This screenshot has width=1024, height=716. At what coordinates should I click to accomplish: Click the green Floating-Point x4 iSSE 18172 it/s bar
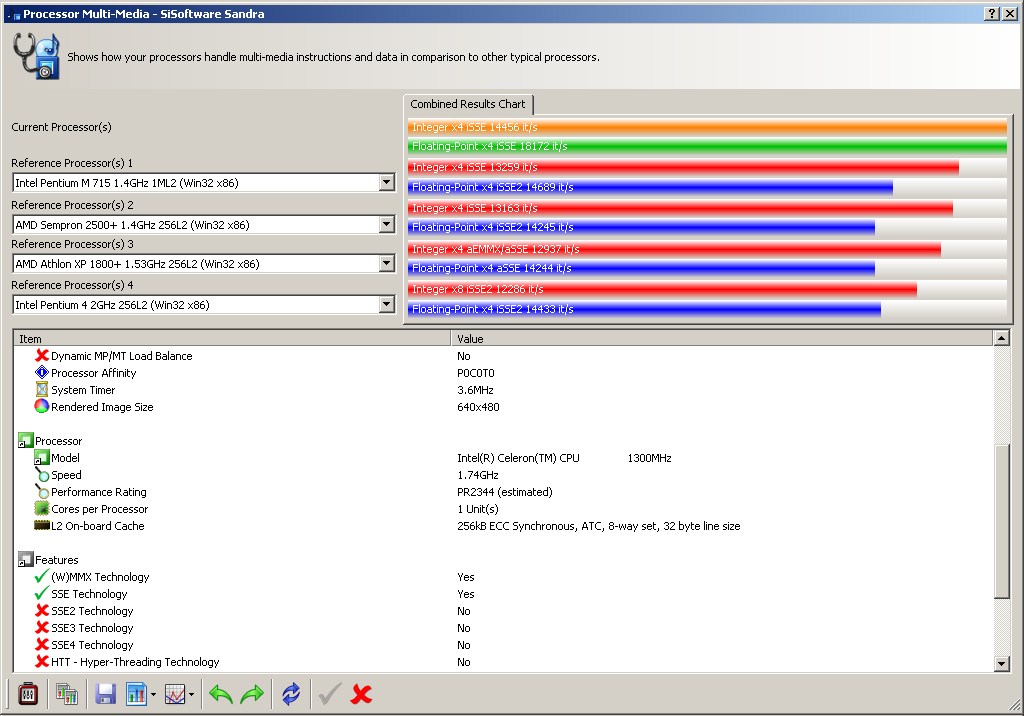click(x=707, y=146)
